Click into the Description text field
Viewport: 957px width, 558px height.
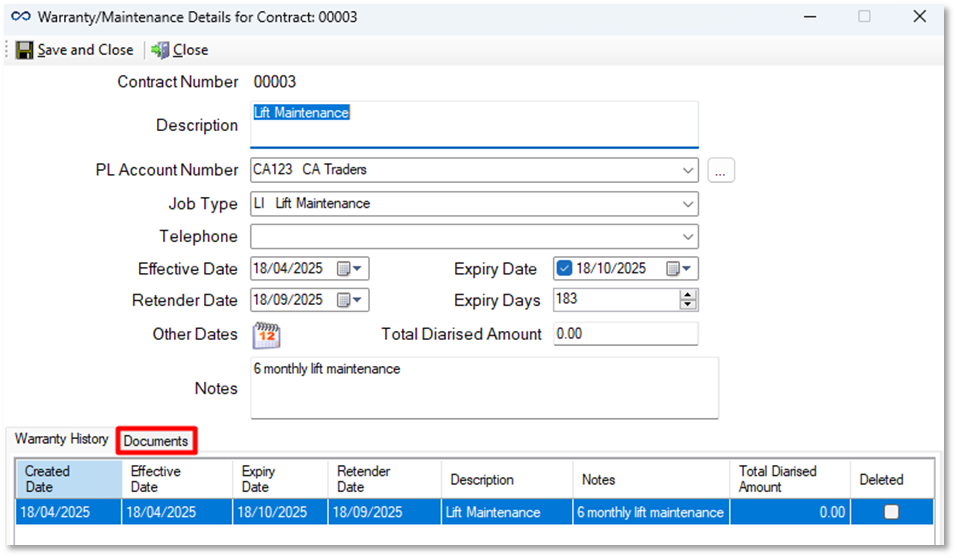click(x=474, y=125)
